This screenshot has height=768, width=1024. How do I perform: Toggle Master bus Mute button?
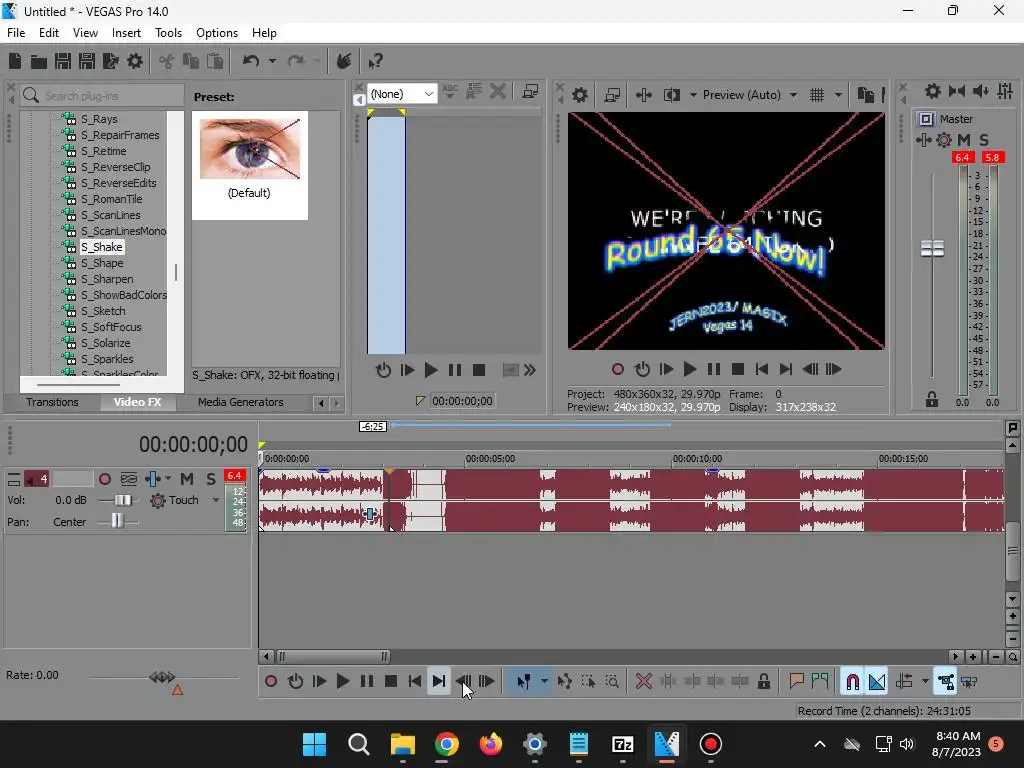click(x=964, y=140)
